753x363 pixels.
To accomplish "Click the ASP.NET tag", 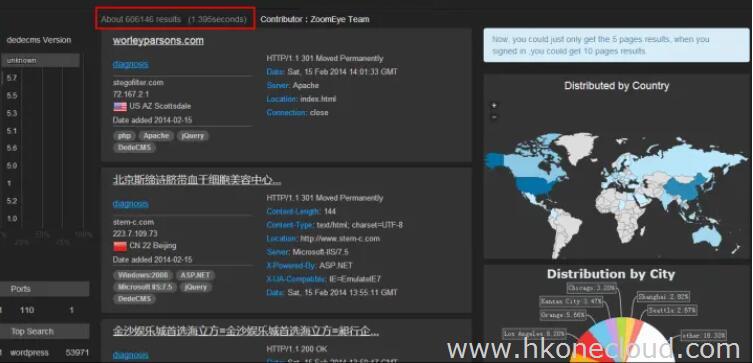I will [x=194, y=276].
